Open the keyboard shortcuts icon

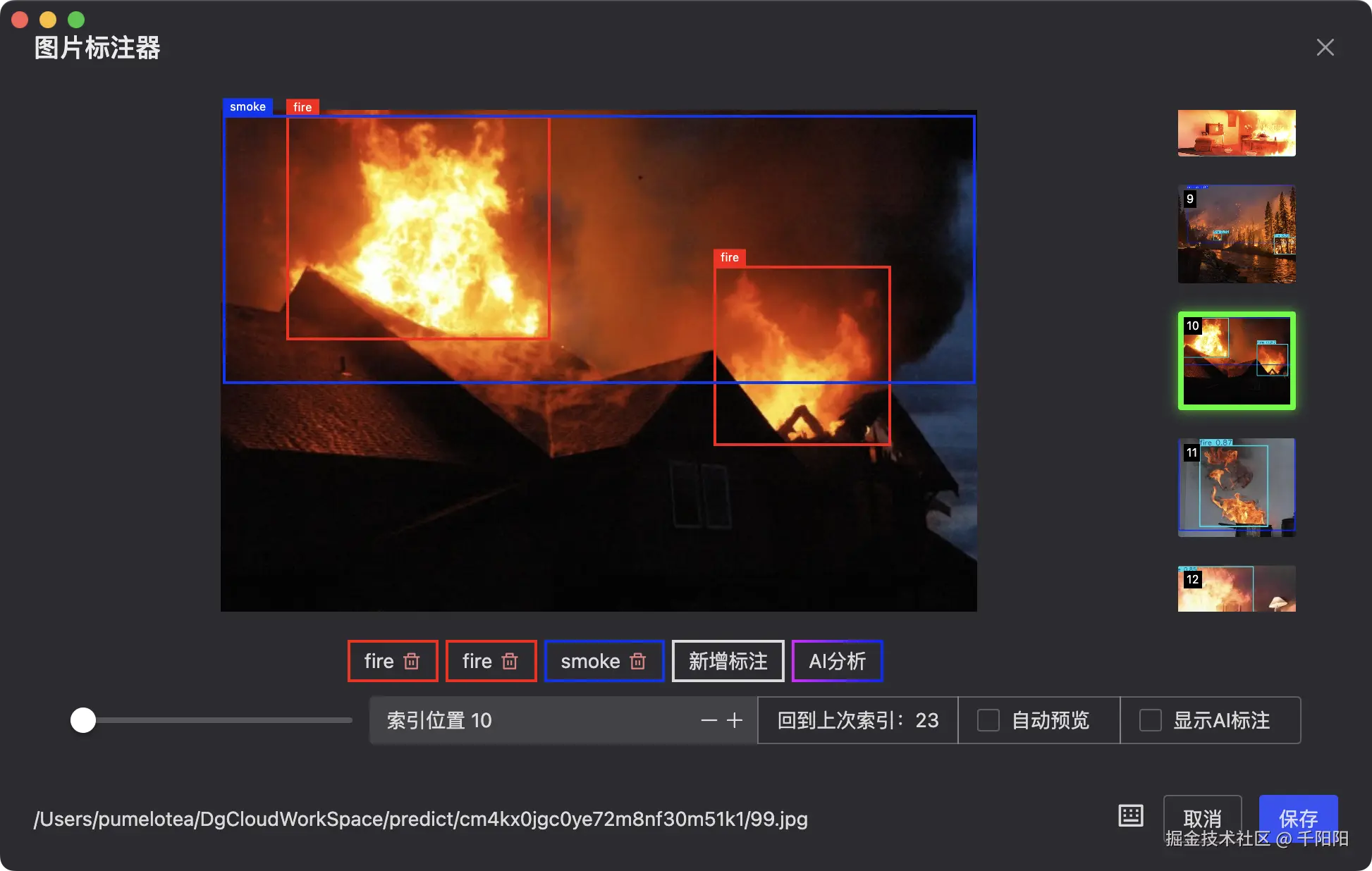pyautogui.click(x=1131, y=815)
